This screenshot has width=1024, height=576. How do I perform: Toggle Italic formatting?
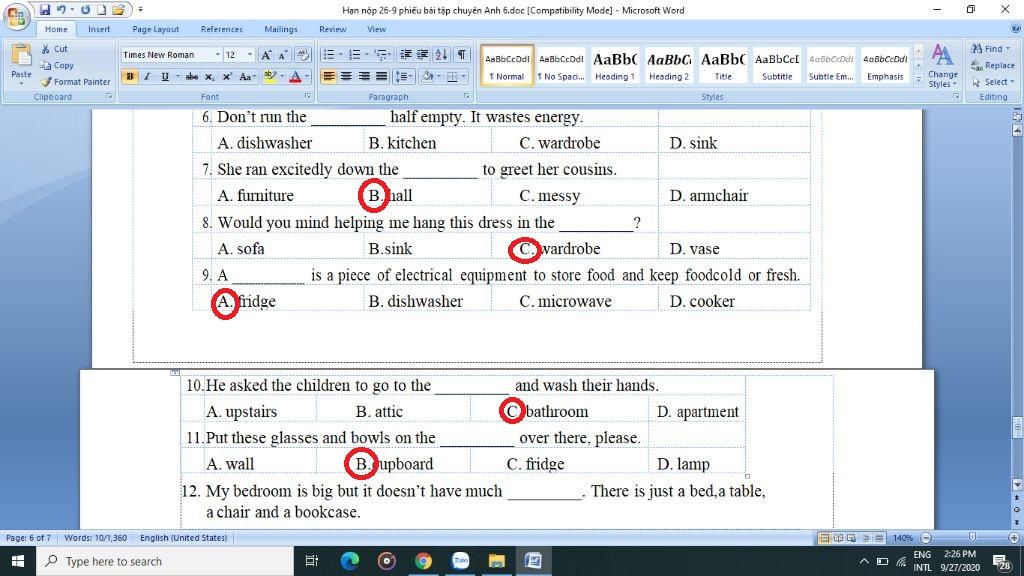point(148,76)
